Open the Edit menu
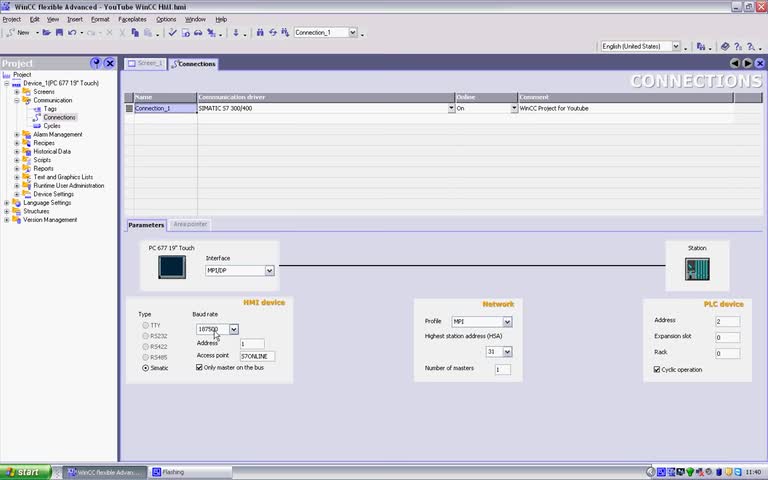768x480 pixels. (34, 19)
